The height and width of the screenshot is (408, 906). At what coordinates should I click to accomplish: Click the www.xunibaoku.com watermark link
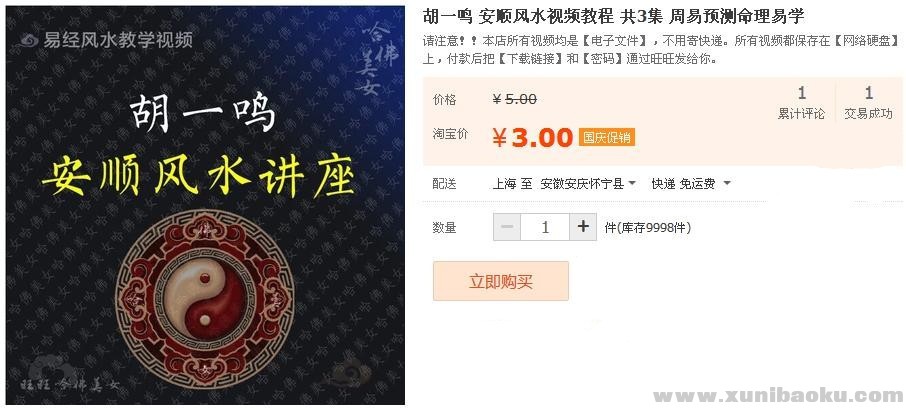pyautogui.click(x=778, y=395)
